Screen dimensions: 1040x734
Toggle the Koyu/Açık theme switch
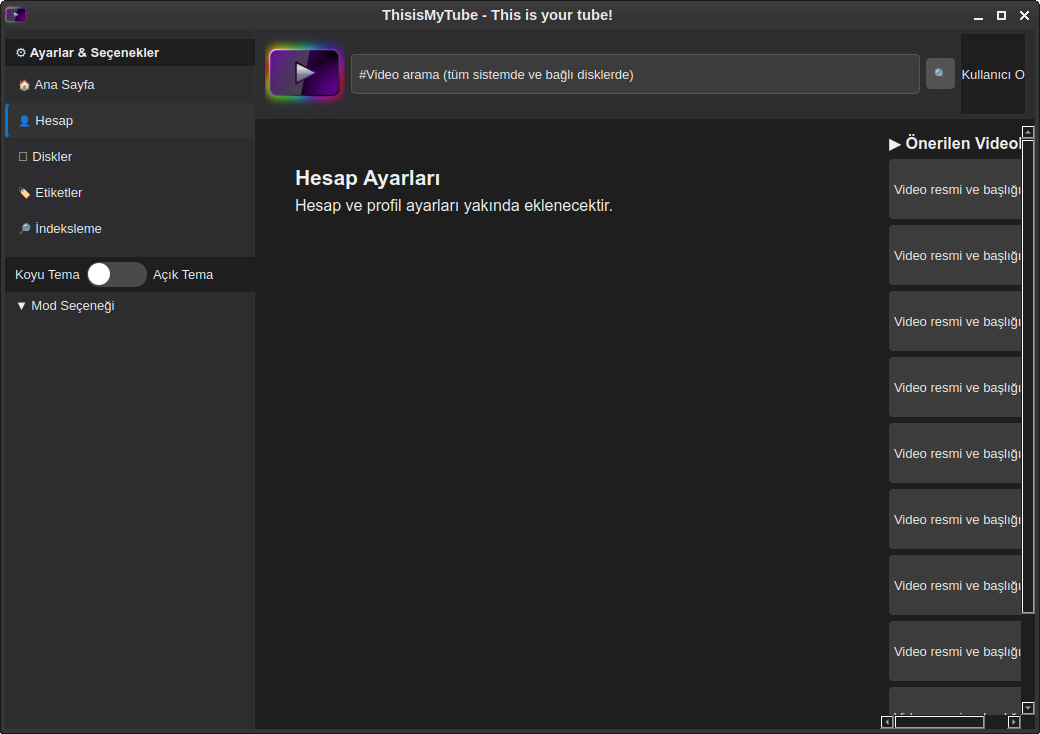[116, 275]
